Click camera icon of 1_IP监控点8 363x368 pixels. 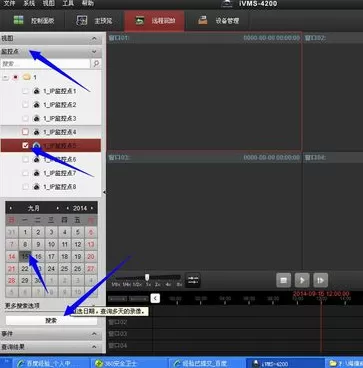(37, 187)
